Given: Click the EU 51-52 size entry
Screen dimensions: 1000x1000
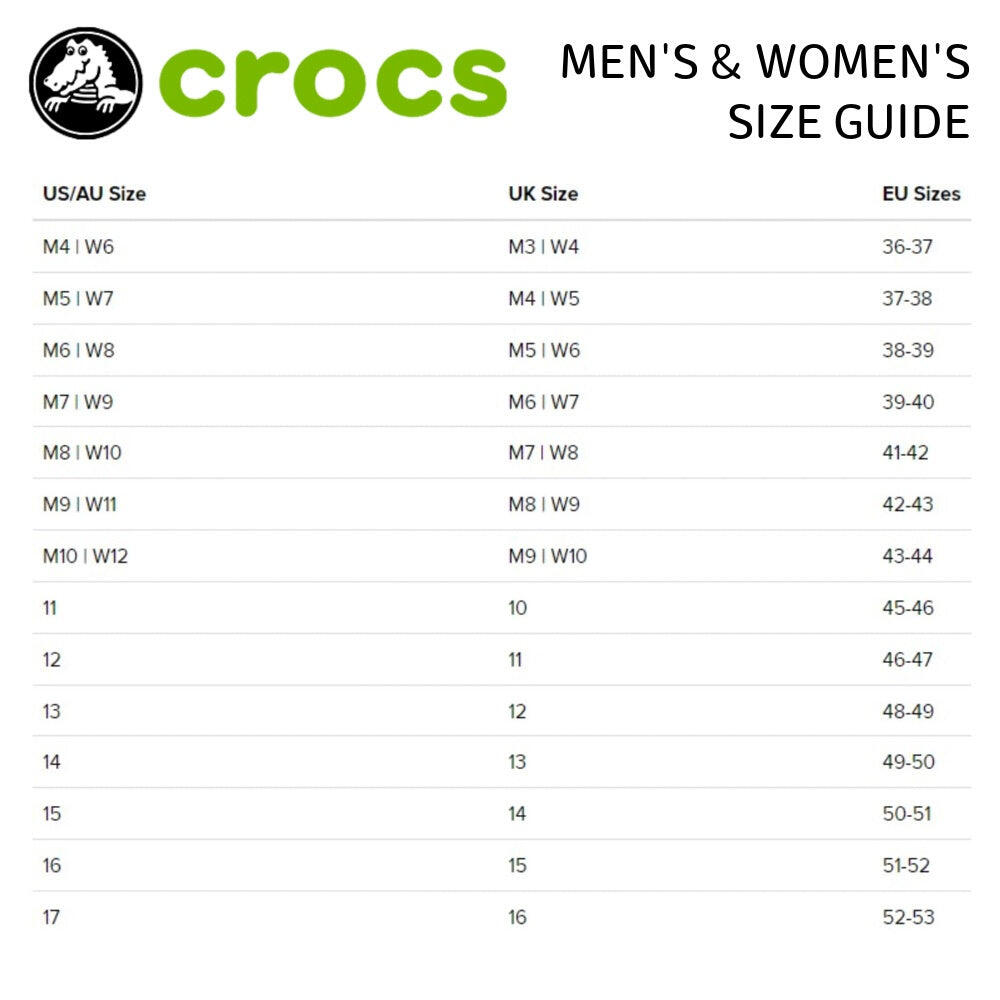Looking at the screenshot, I should click(x=907, y=865).
